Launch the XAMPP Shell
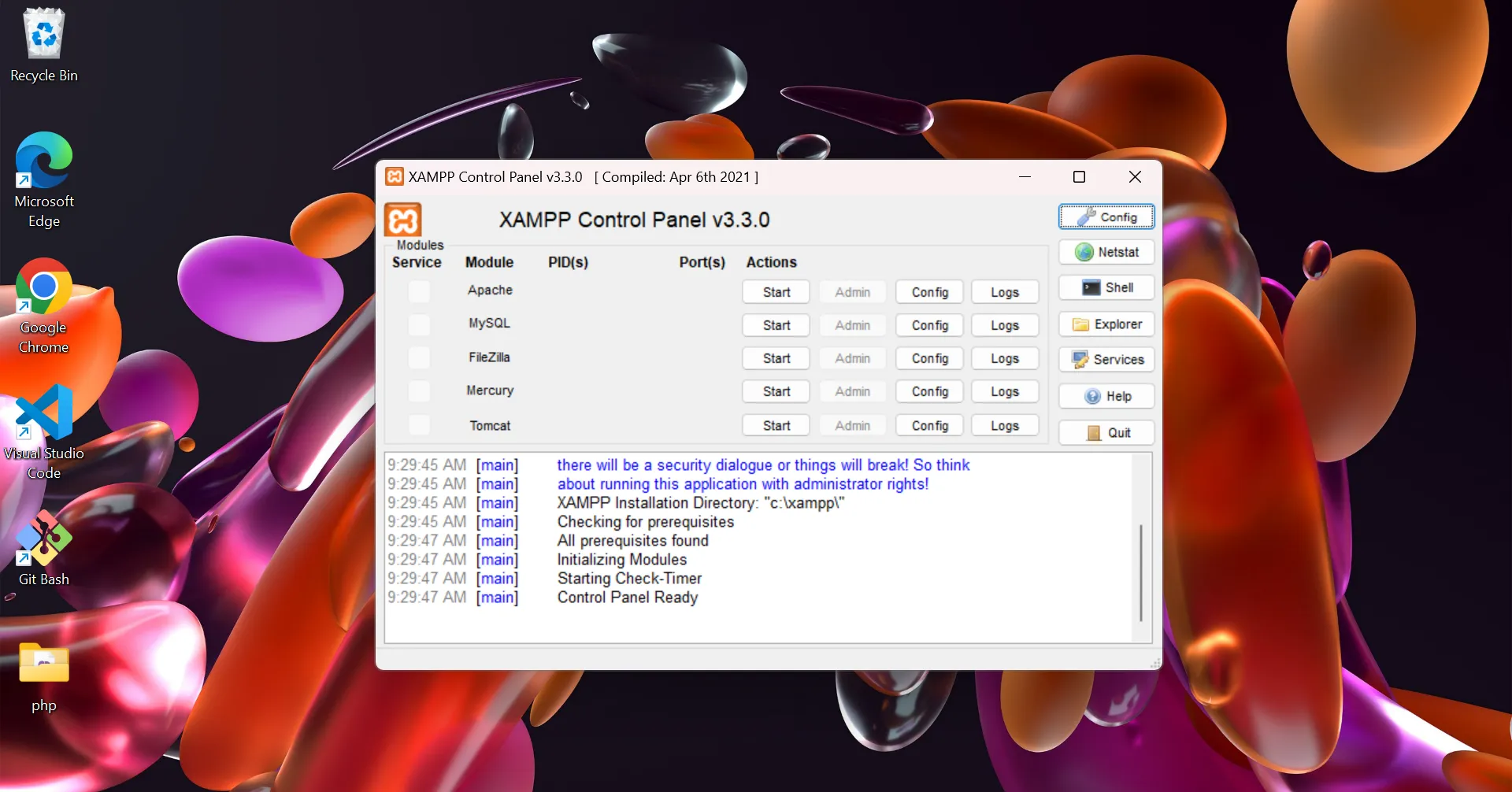1512x792 pixels. tap(1106, 287)
